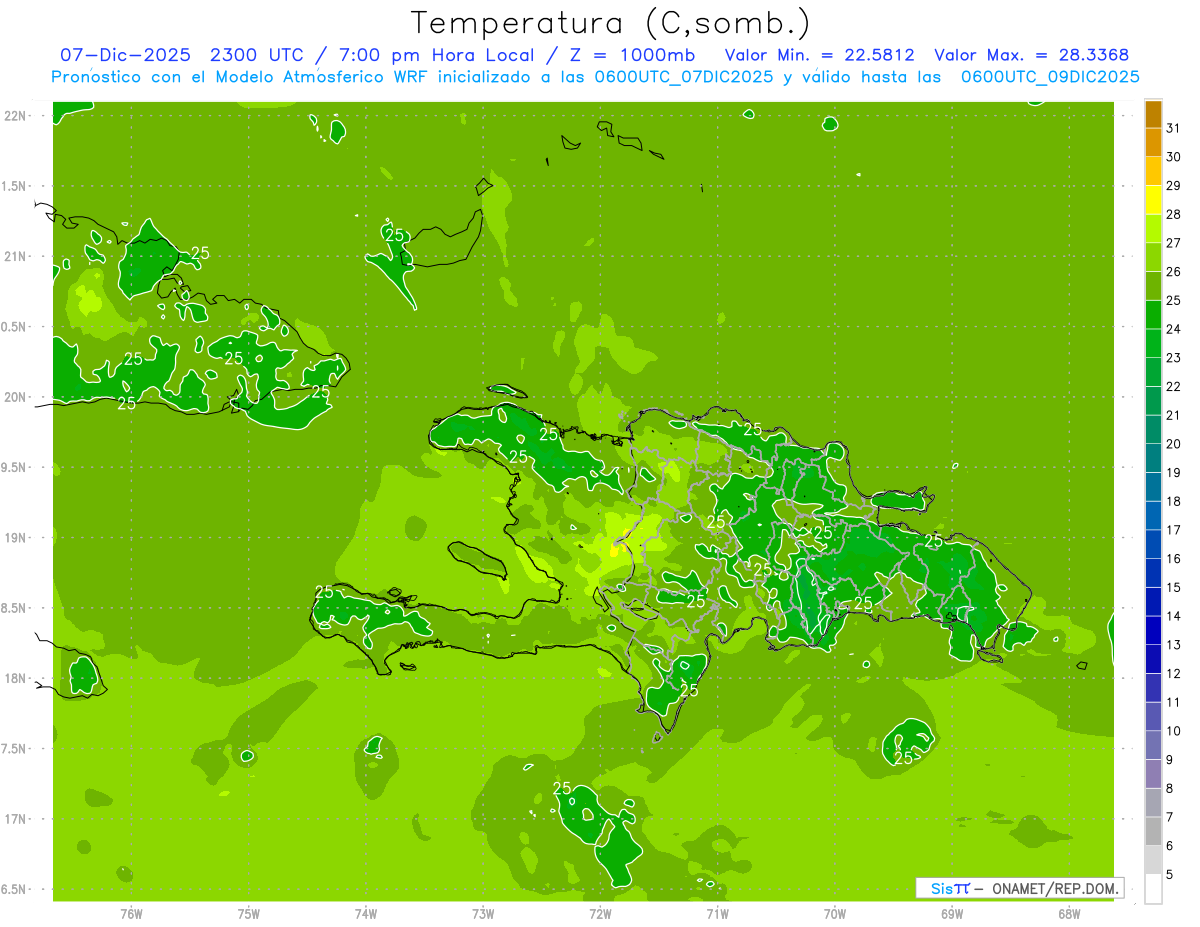
Task: Click the legend value "18"
Action: point(1173,501)
